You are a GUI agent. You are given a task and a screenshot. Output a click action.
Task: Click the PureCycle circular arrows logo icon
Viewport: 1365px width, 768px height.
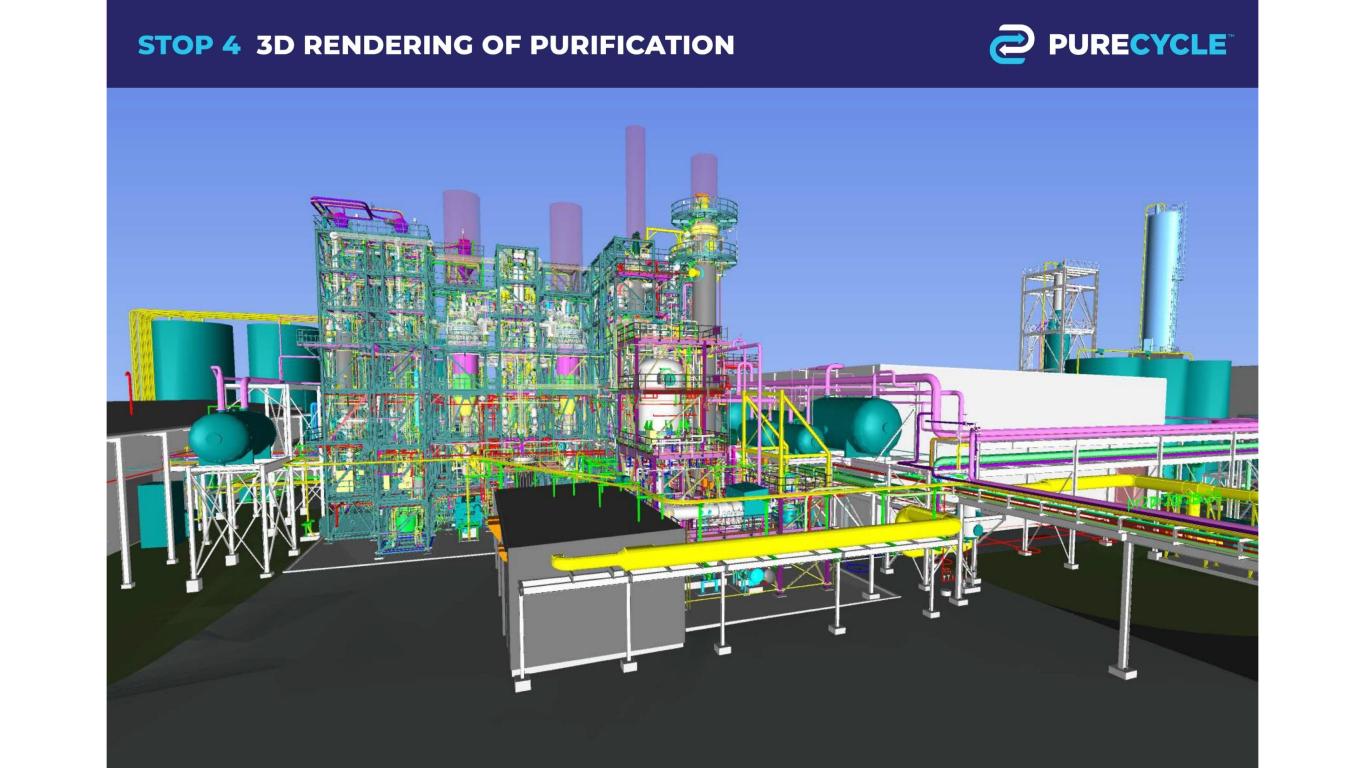[1012, 45]
